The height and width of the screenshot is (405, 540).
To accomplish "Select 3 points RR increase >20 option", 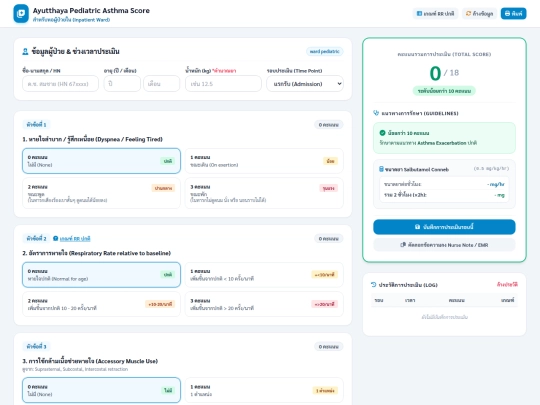I will (x=264, y=304).
